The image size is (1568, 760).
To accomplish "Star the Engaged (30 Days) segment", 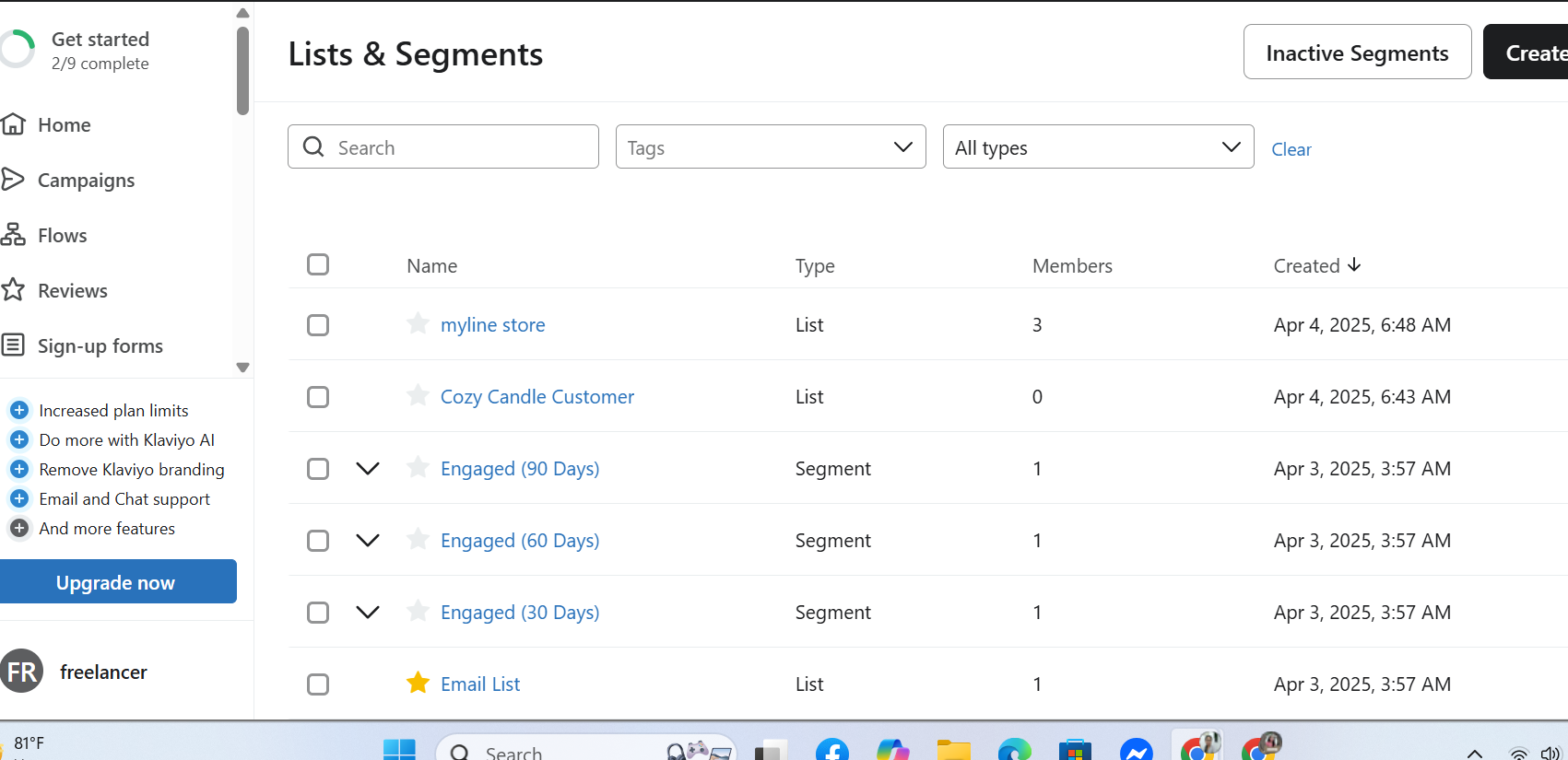I will [418, 612].
